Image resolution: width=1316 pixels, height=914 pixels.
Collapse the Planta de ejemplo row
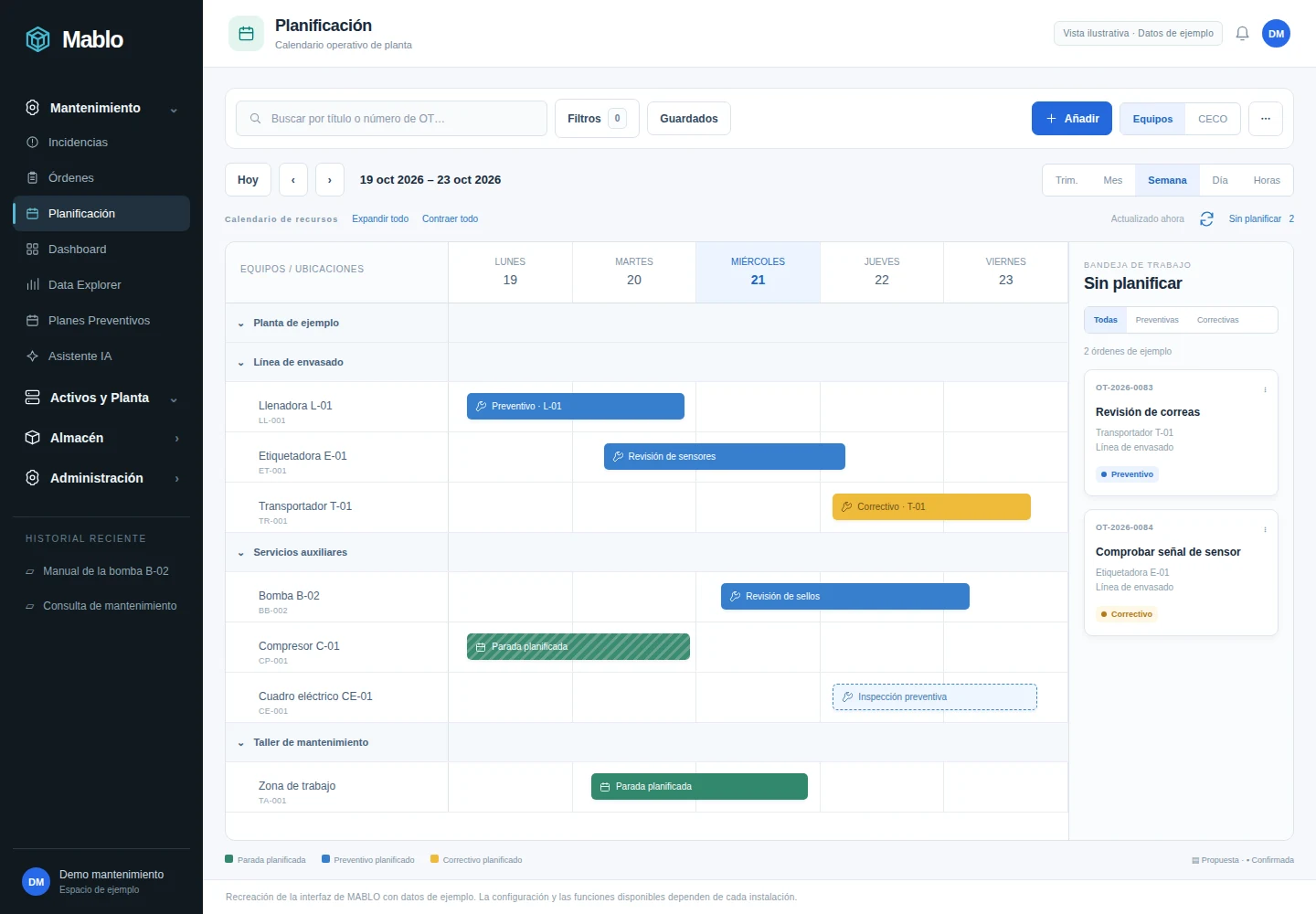point(241,324)
